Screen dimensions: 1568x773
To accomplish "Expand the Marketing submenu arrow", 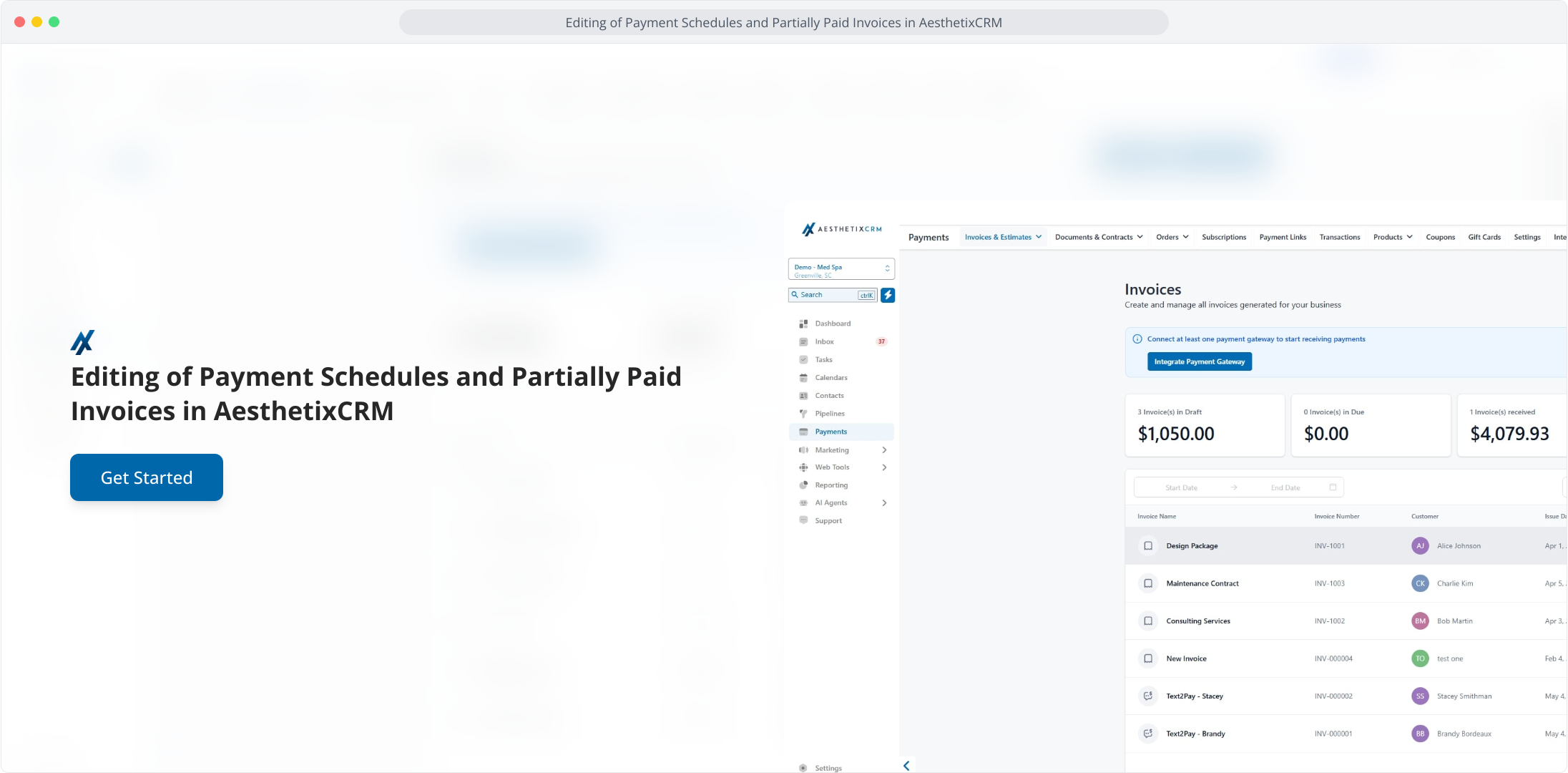I will coord(885,450).
